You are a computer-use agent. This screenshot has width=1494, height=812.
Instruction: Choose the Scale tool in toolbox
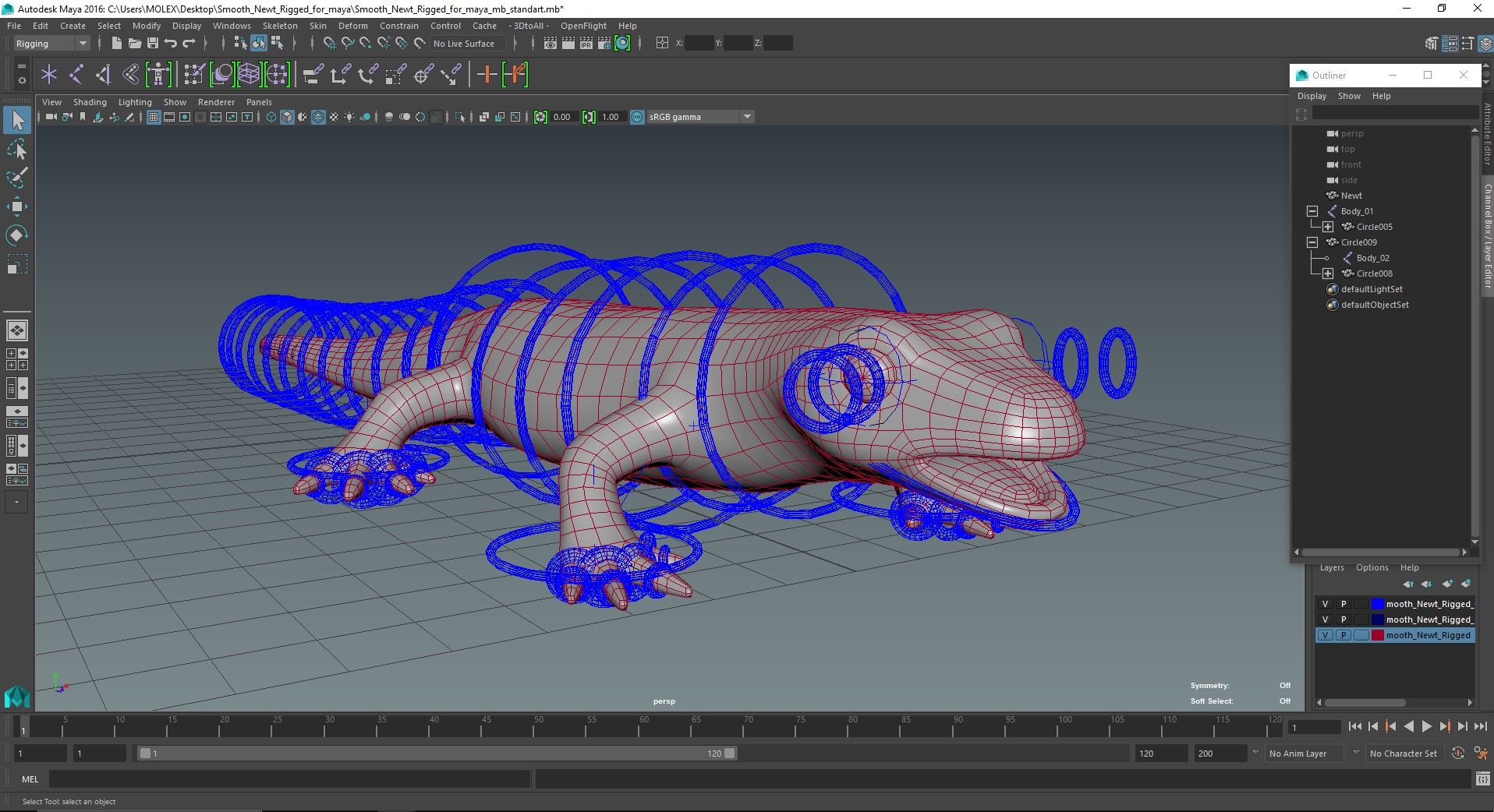pyautogui.click(x=17, y=264)
